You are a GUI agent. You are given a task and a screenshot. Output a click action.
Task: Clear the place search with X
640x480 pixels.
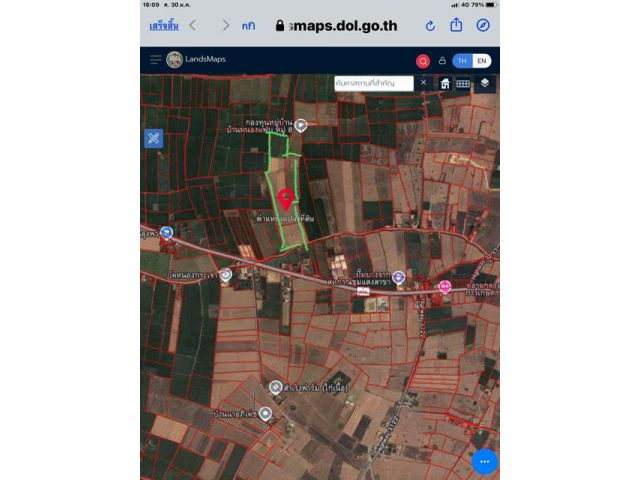(424, 82)
